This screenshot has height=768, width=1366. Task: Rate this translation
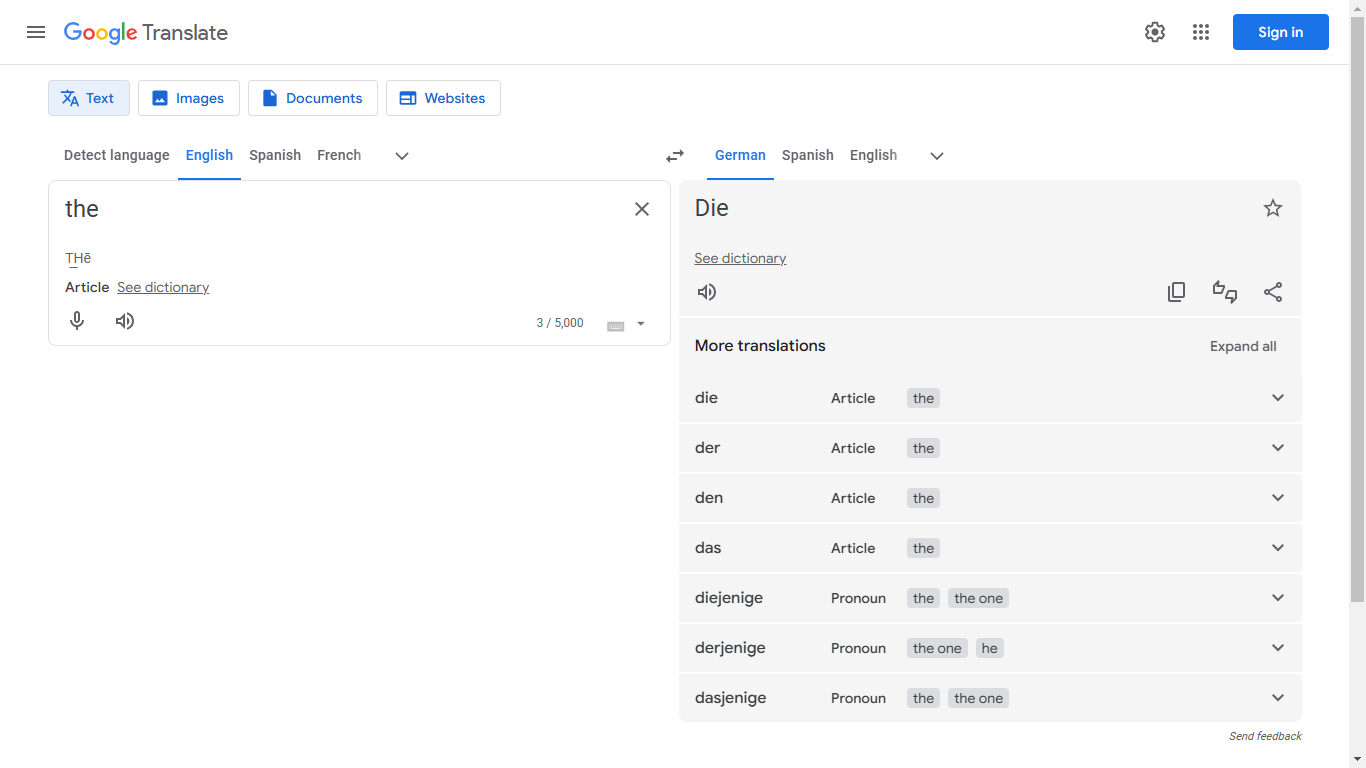pyautogui.click(x=1225, y=292)
